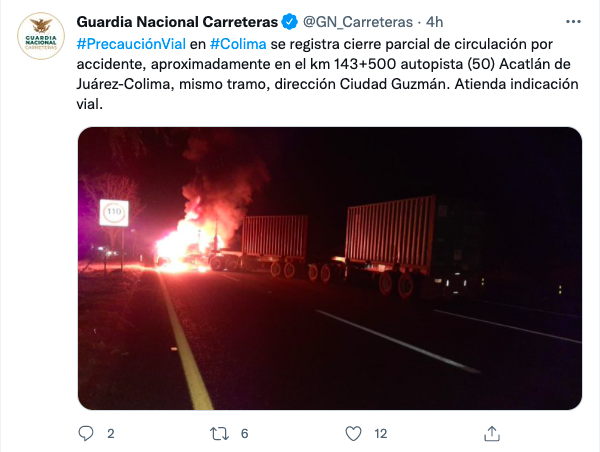The width and height of the screenshot is (600, 452).
Task: View the 12 likes count
Action: [380, 434]
